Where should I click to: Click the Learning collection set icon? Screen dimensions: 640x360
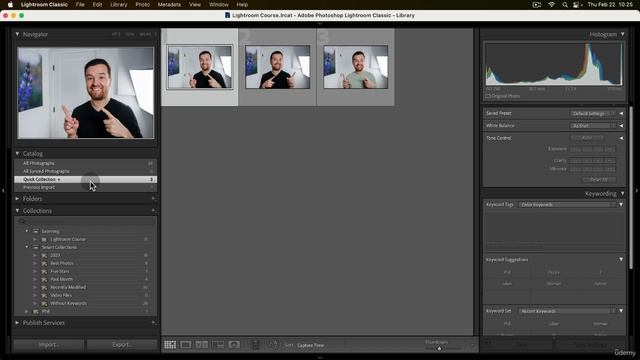click(36, 231)
